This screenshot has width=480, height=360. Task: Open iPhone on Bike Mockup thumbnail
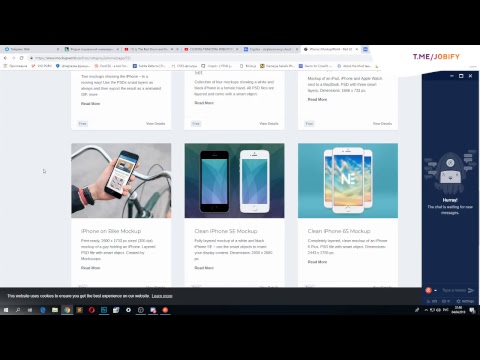(121, 181)
